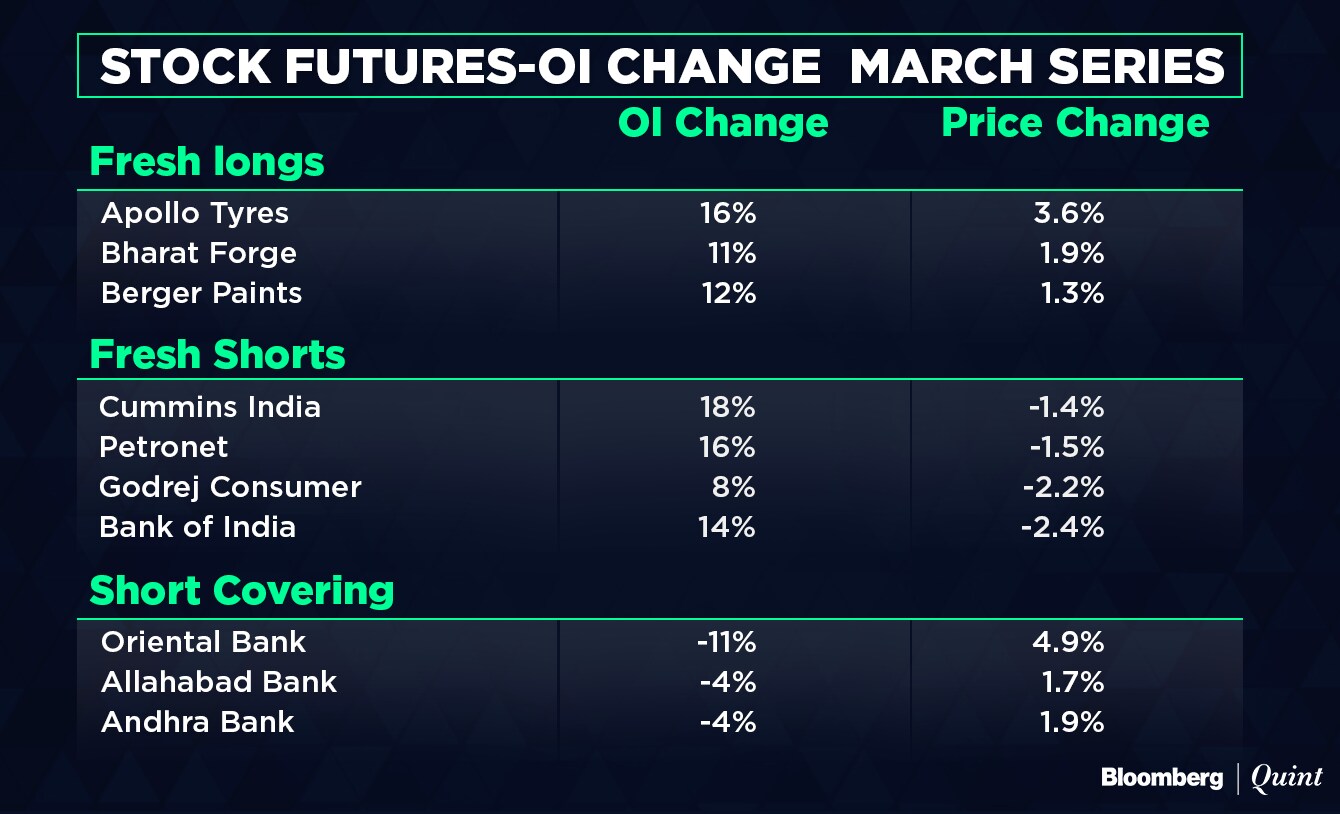
Task: Click the Fresh Shorts section heading
Action: pyautogui.click(x=217, y=355)
